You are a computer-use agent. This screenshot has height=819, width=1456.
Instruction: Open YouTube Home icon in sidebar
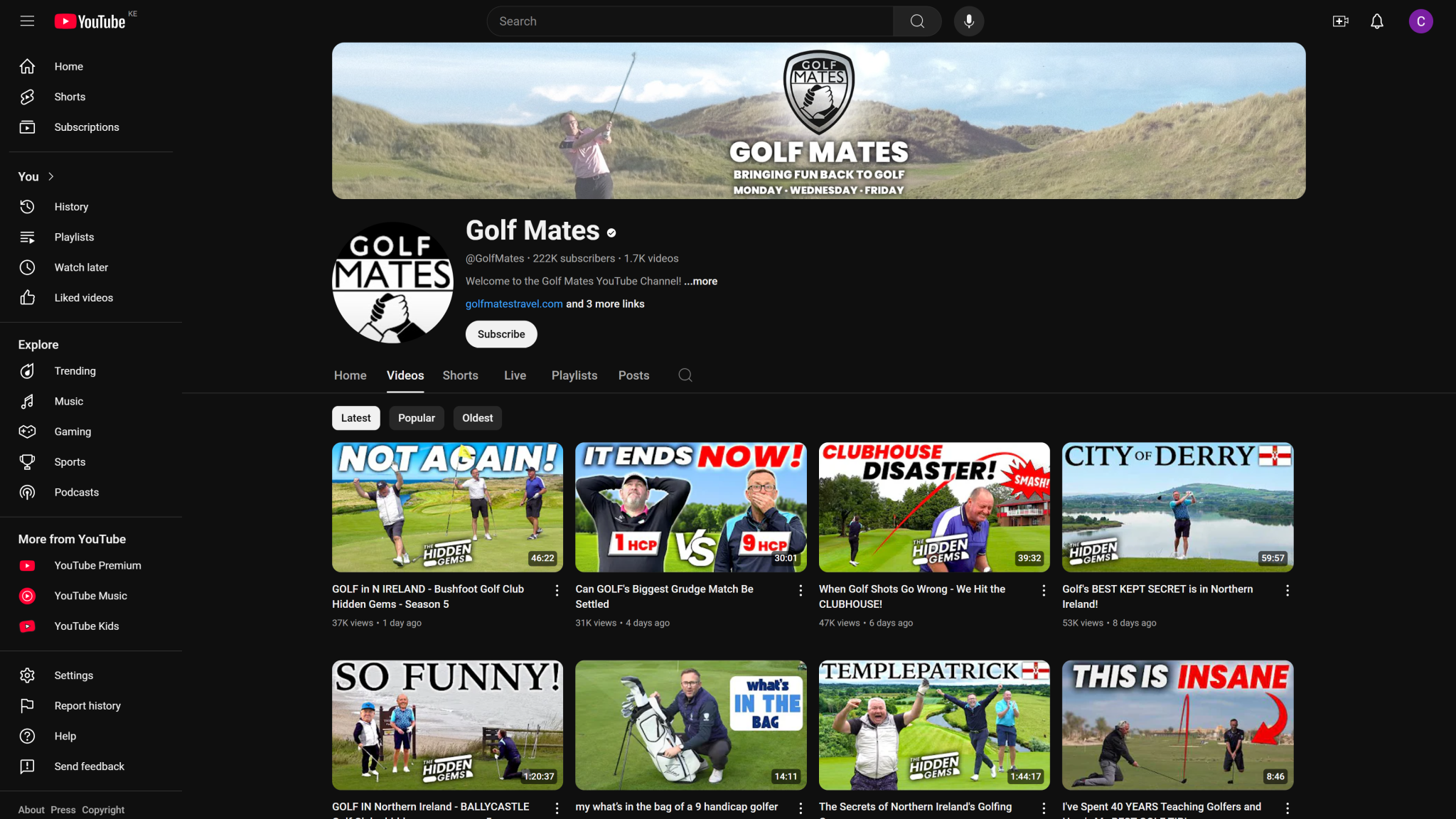[x=27, y=66]
